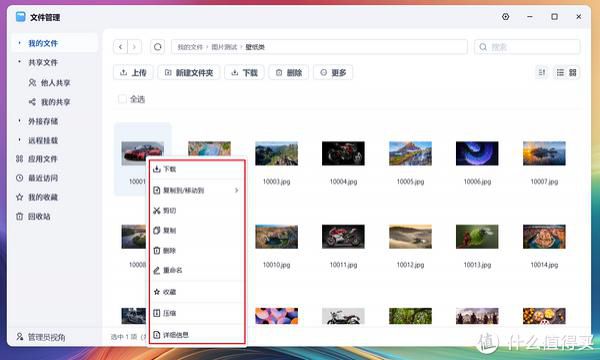Click 壁纸类 in the breadcrumb path
The image size is (600, 360).
tap(255, 47)
